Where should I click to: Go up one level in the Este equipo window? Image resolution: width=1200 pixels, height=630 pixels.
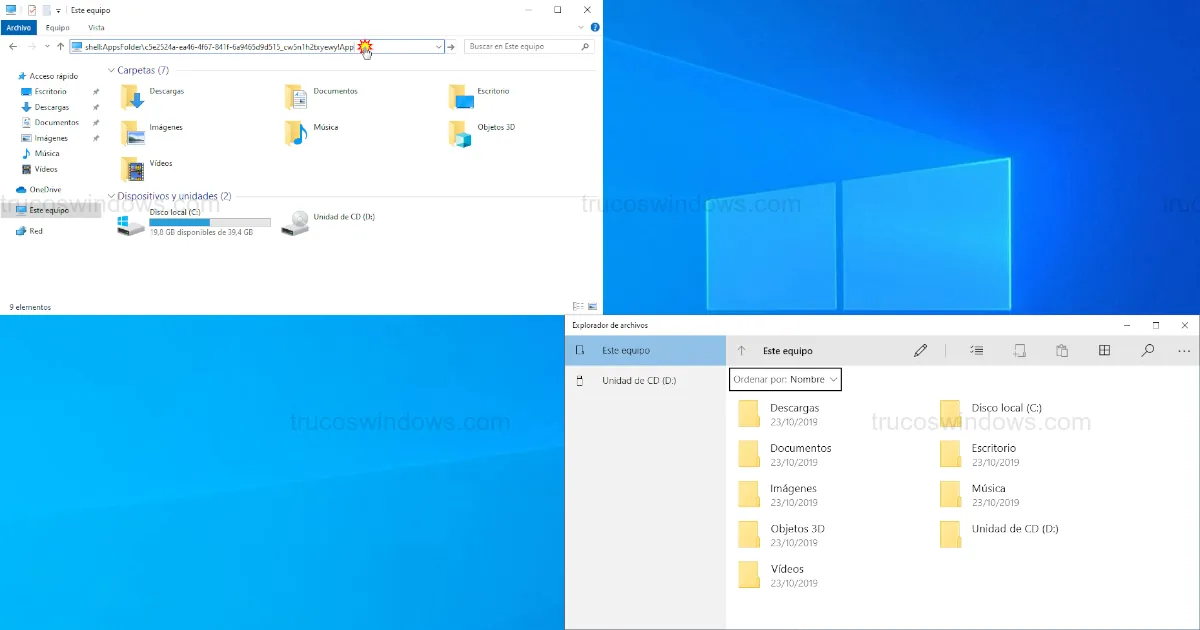[x=60, y=46]
